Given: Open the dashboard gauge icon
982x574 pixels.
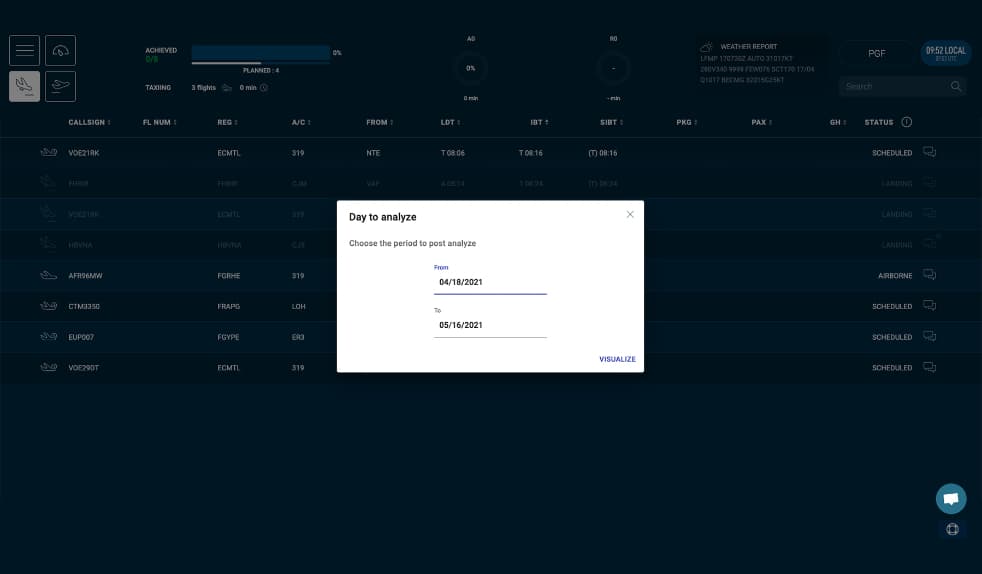Looking at the screenshot, I should 61,51.
